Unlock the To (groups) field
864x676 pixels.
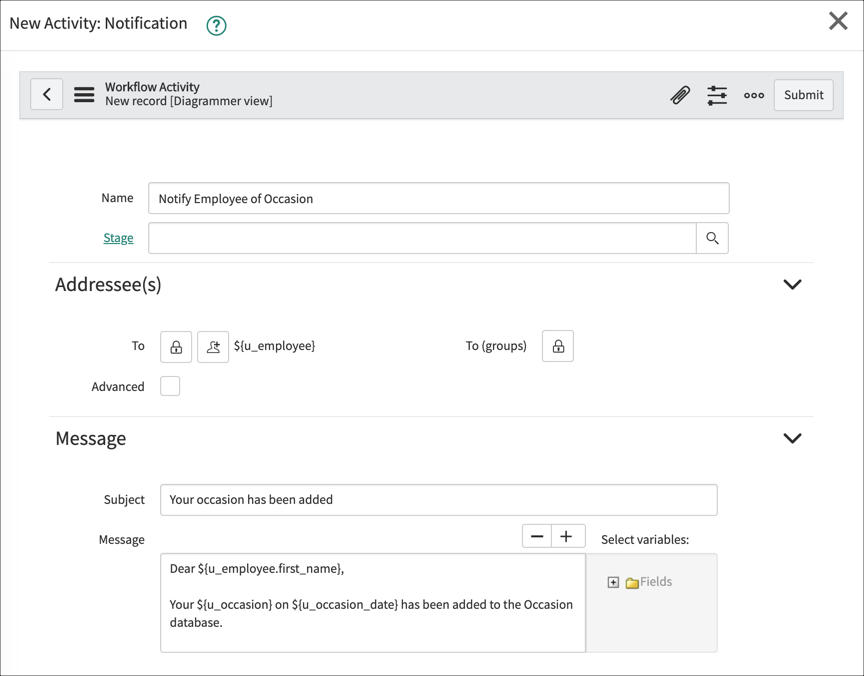click(557, 346)
